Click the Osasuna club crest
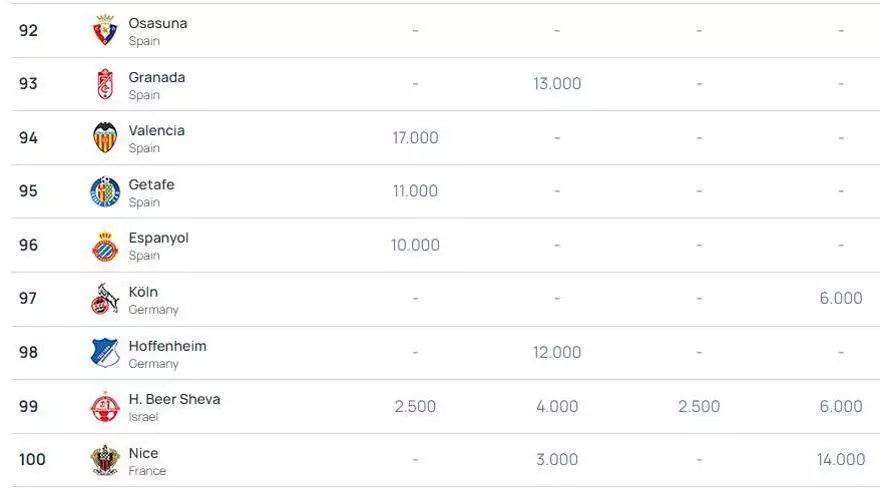 105,30
